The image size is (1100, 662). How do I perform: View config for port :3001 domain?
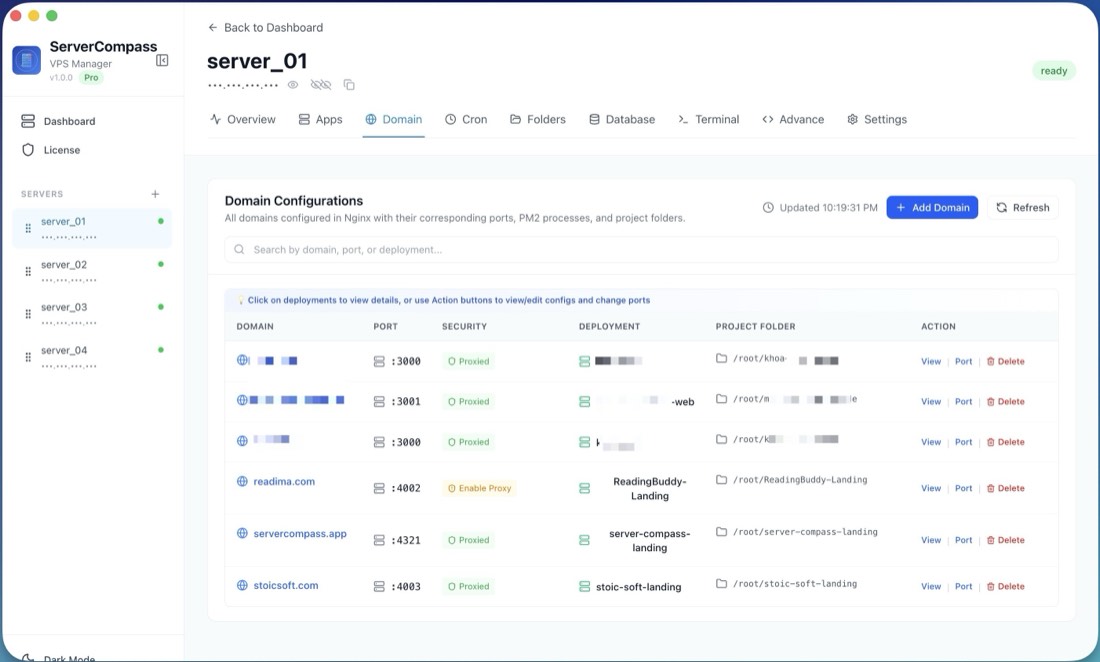(x=931, y=402)
